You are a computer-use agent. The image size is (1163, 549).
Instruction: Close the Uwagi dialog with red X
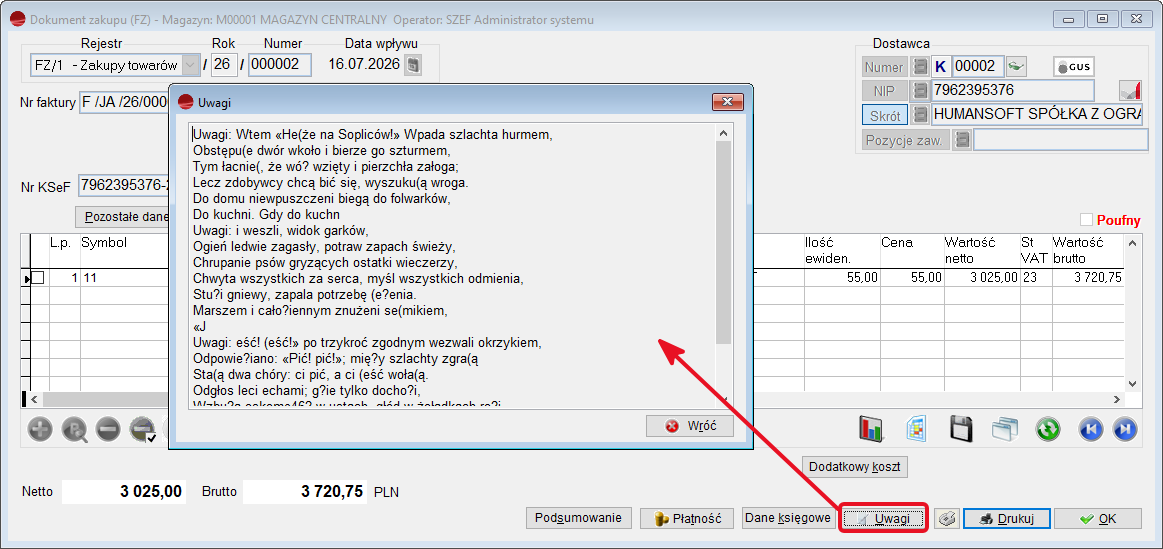point(728,102)
